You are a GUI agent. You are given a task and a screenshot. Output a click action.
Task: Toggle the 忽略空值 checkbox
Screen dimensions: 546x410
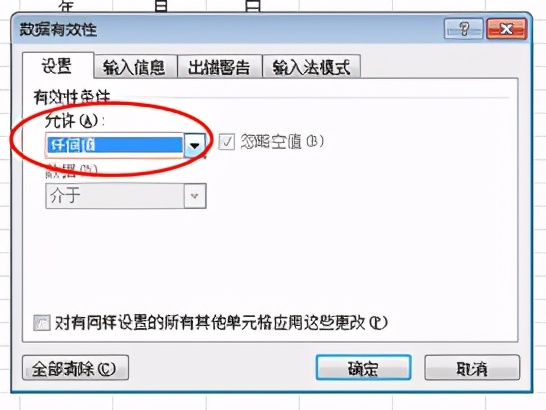click(x=226, y=142)
